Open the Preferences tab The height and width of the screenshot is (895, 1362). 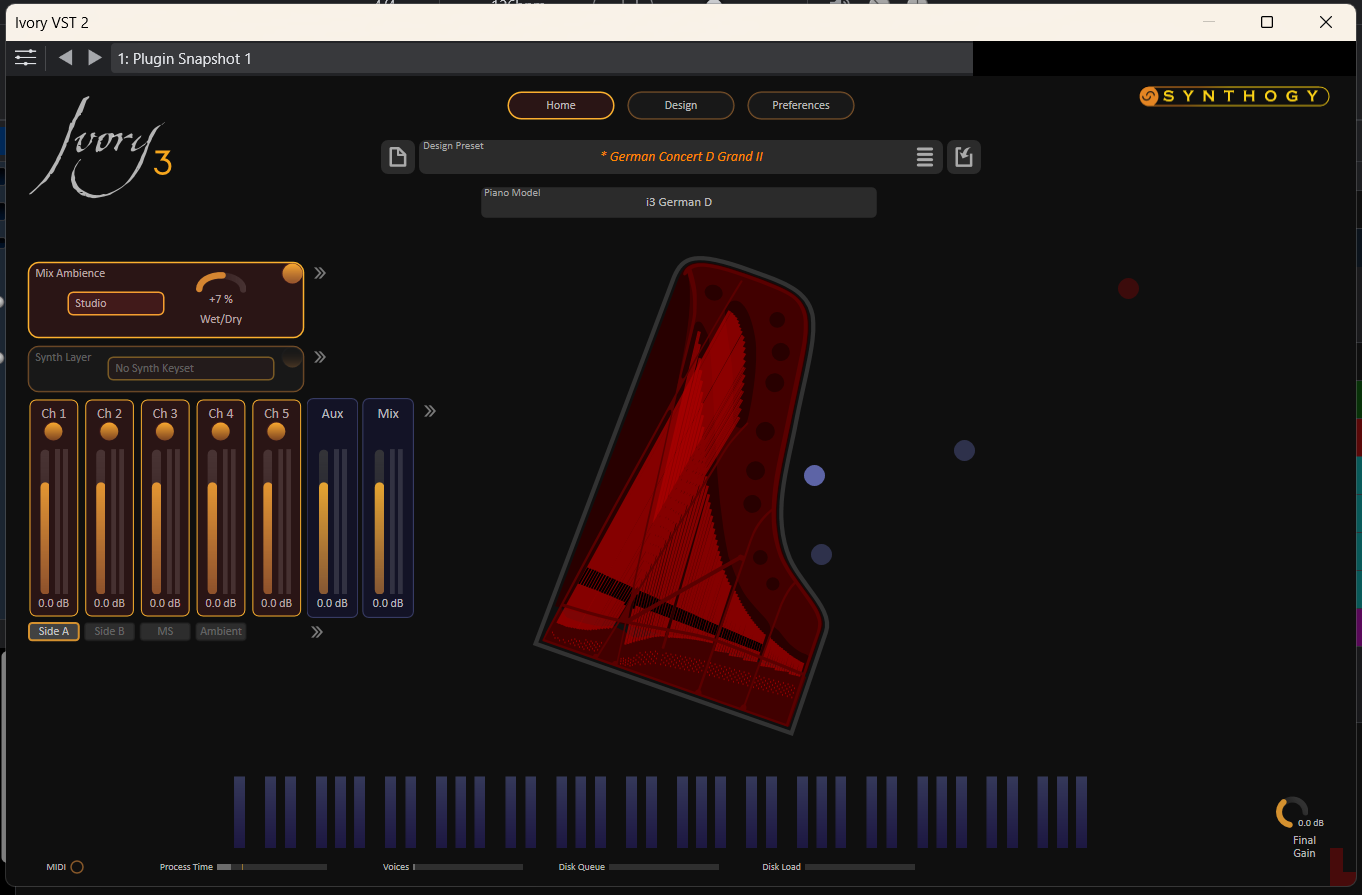tap(801, 105)
